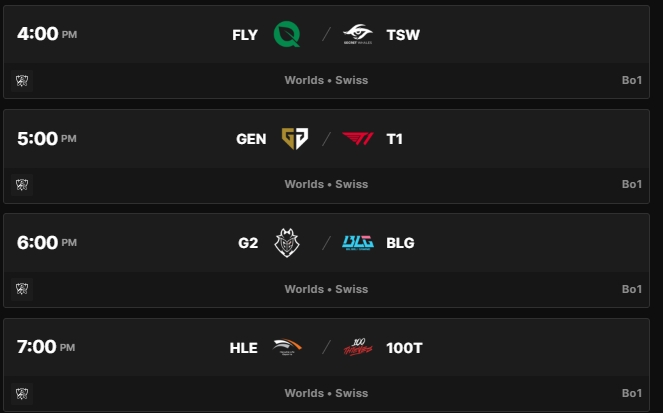Click Worlds • Swiss under GEN match
The image size is (663, 413).
tap(326, 184)
